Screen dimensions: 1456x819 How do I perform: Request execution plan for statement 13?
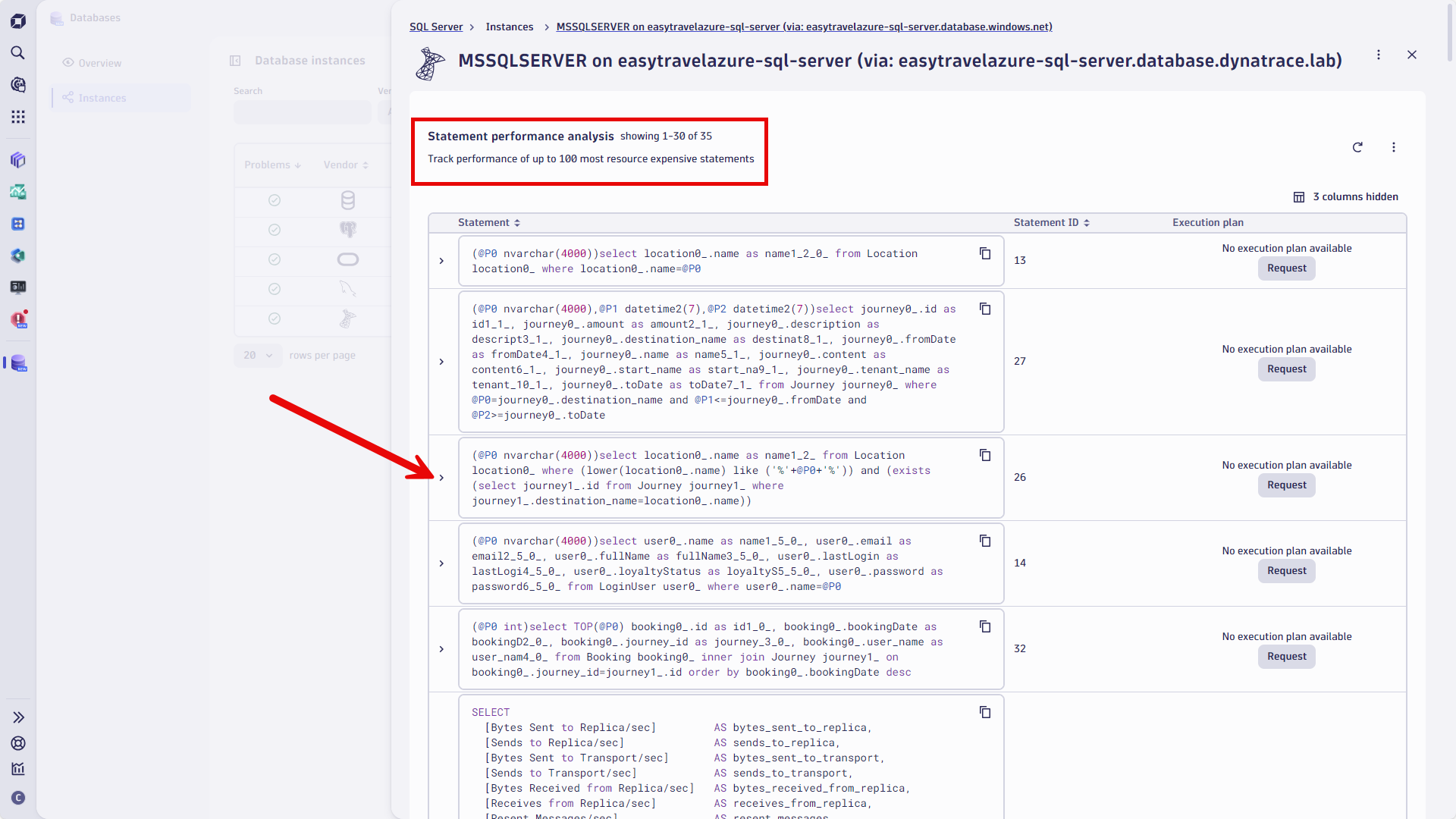tap(1286, 268)
